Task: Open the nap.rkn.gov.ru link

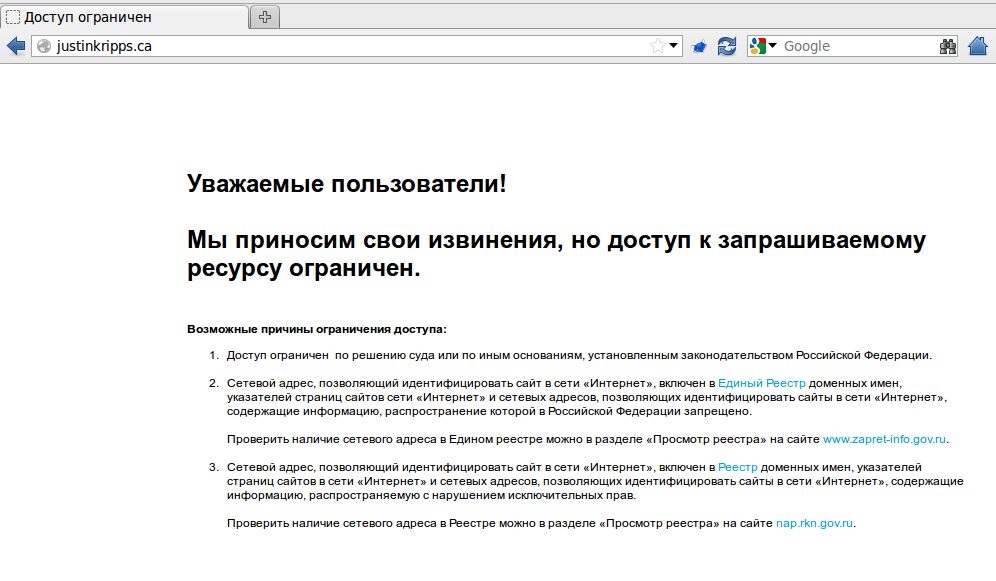Action: click(x=814, y=523)
